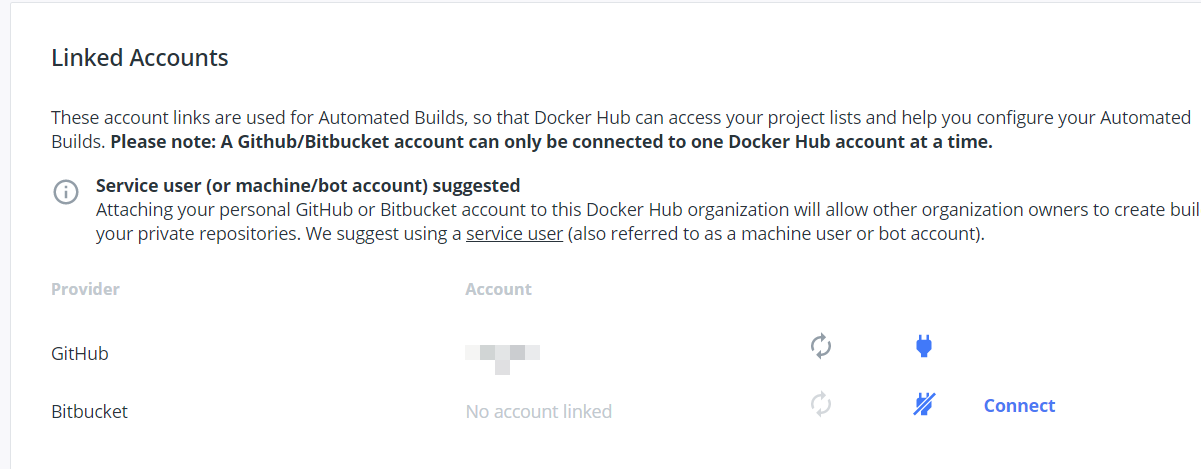Click the greyed-out Bitbucket refresh icon
This screenshot has height=469, width=1201.
pos(821,404)
